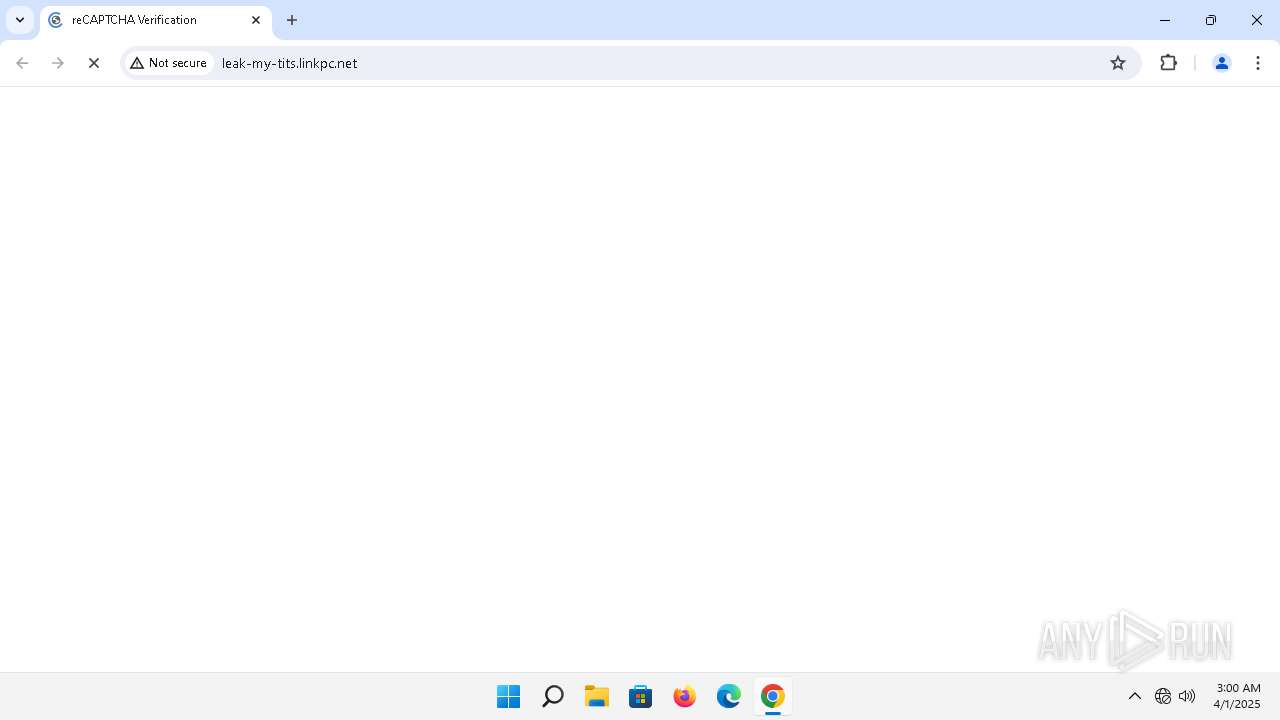
Task: Launch Microsoft Edge from taskbar
Action: 728,696
